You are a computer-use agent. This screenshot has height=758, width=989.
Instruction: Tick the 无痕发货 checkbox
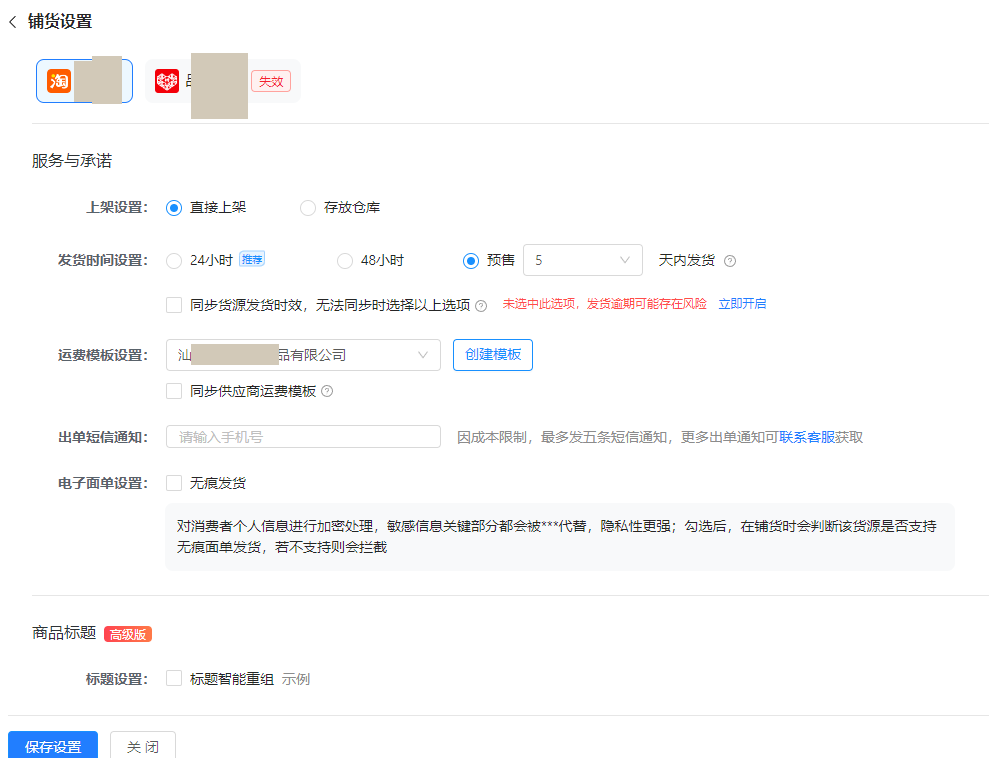(174, 483)
